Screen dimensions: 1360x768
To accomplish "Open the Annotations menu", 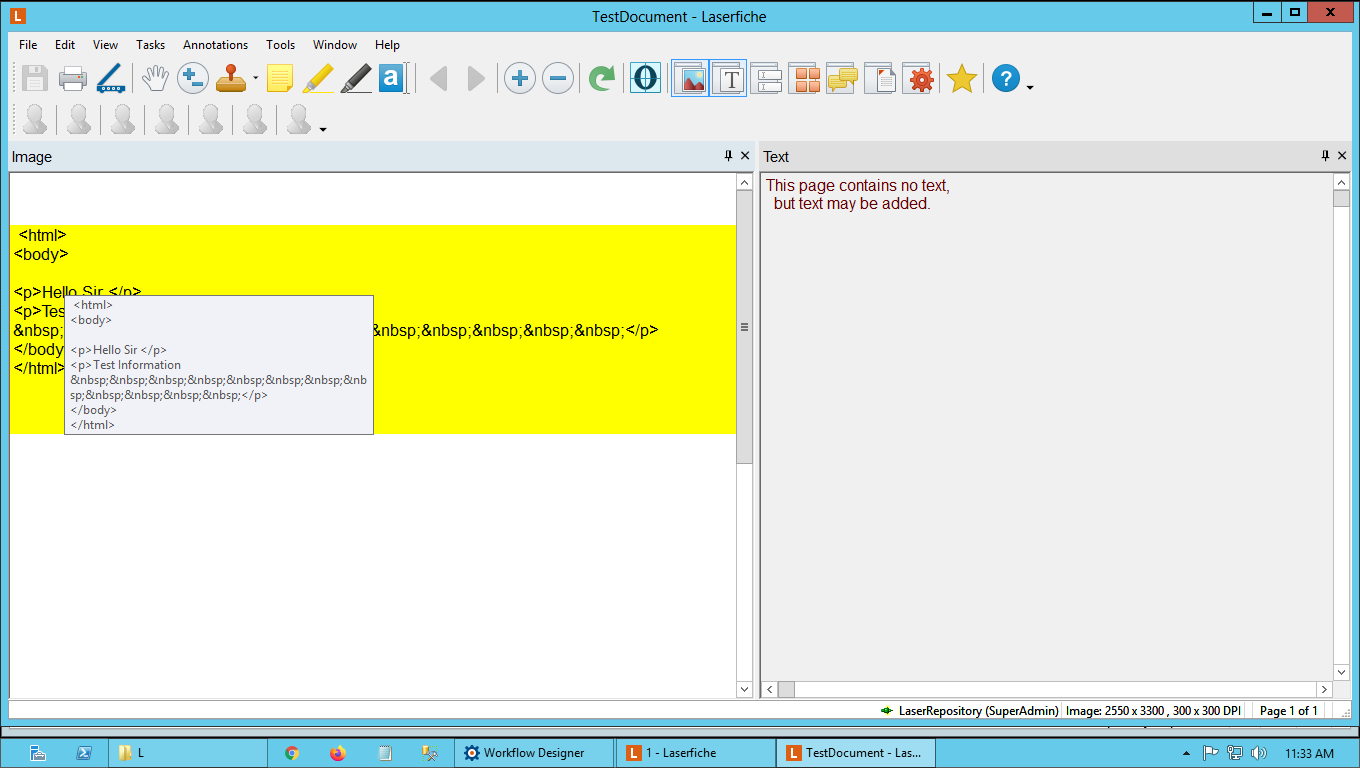I will 215,45.
